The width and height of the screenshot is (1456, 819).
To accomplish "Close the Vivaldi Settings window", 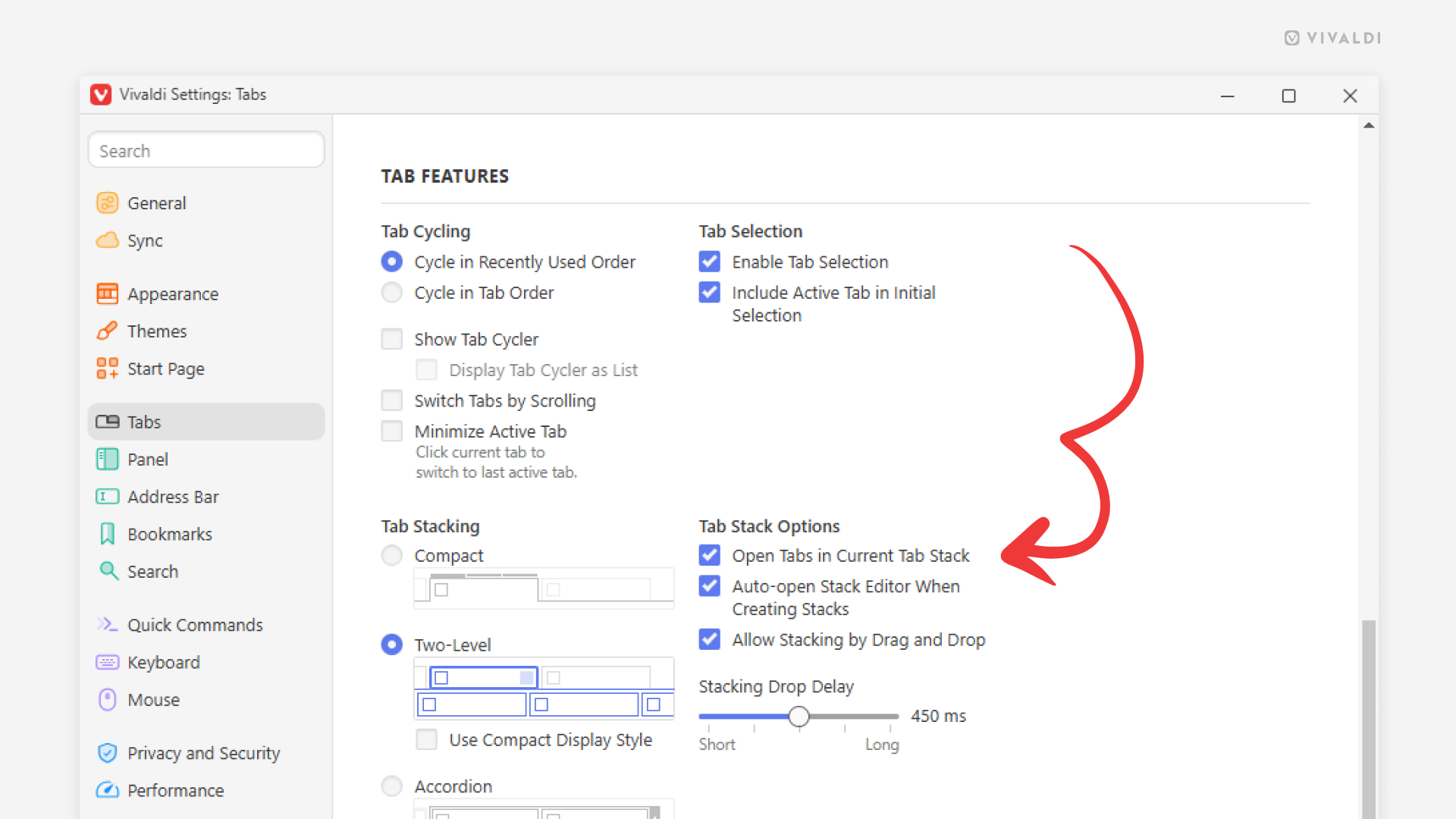I will point(1350,96).
